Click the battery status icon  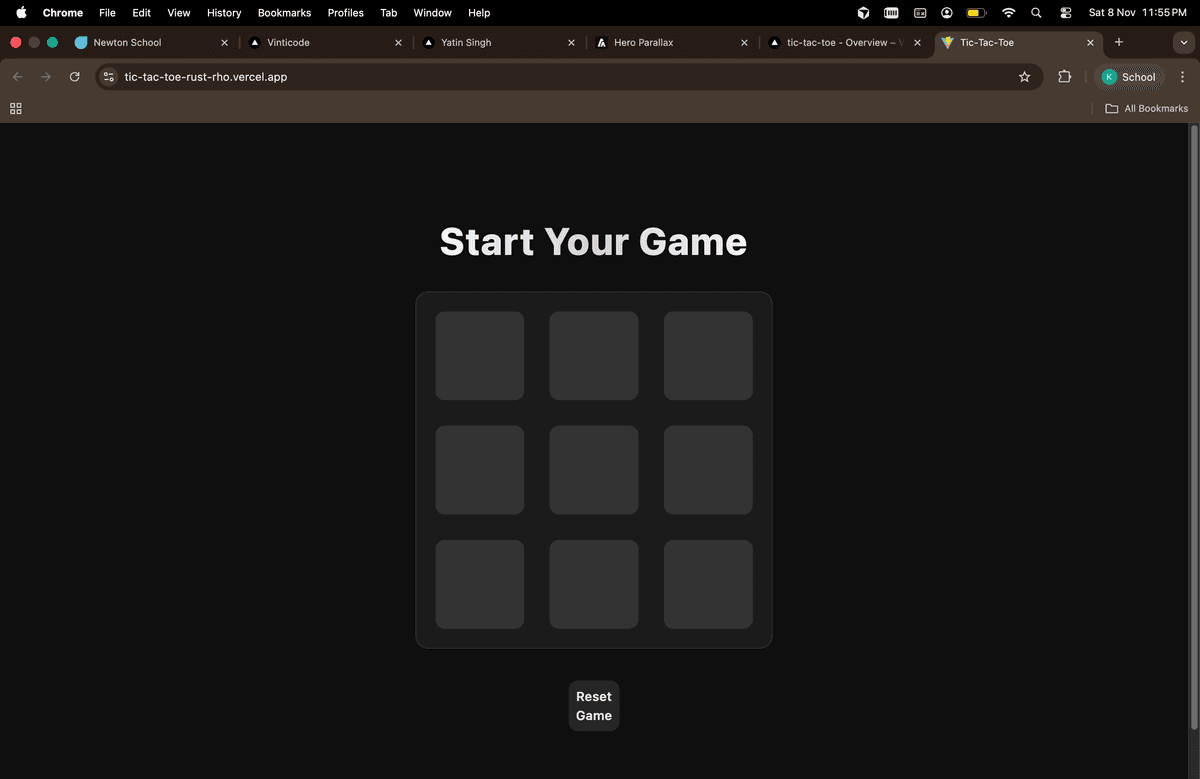(x=976, y=13)
